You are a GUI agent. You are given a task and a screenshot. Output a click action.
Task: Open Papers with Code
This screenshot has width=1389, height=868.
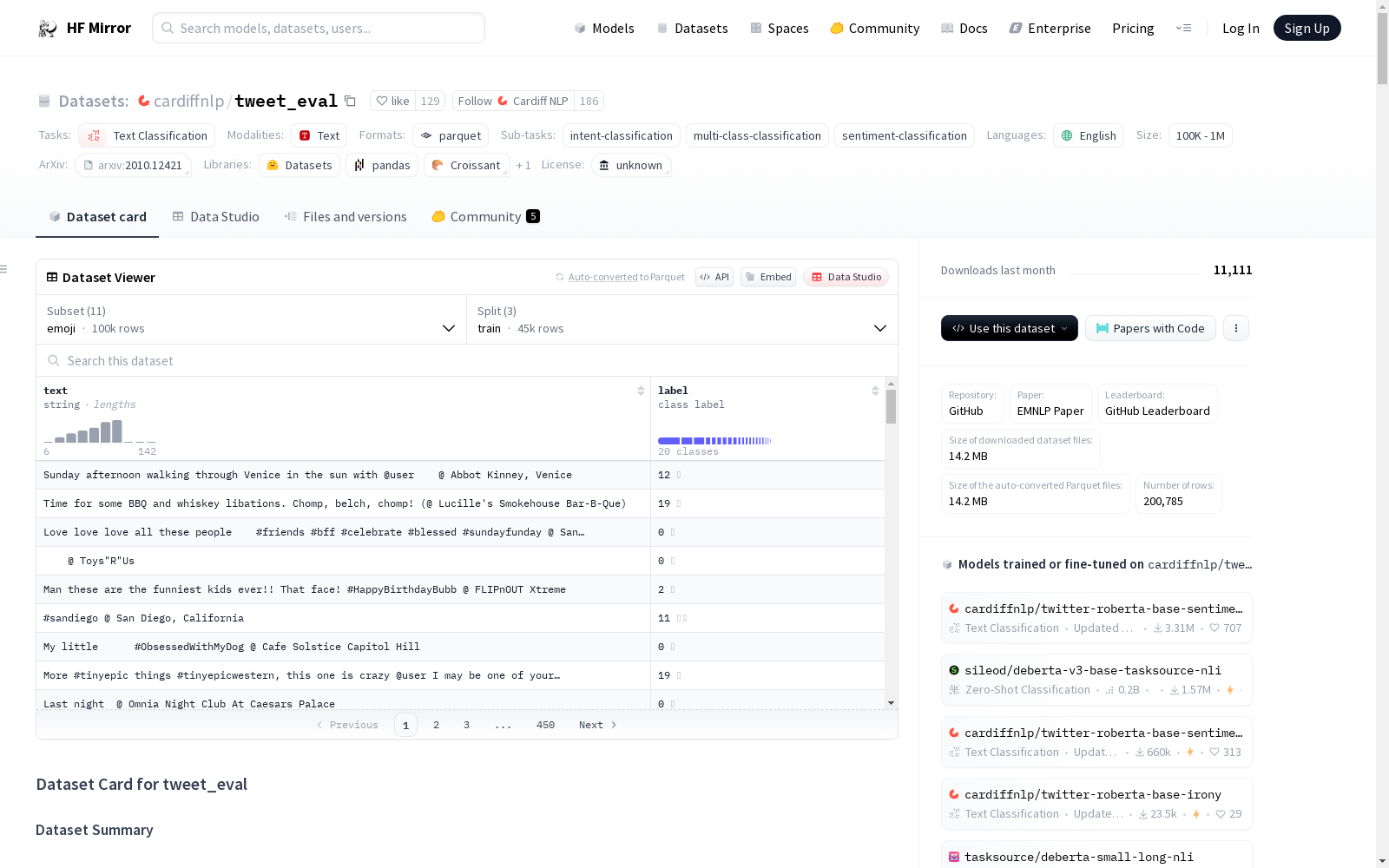click(x=1150, y=328)
